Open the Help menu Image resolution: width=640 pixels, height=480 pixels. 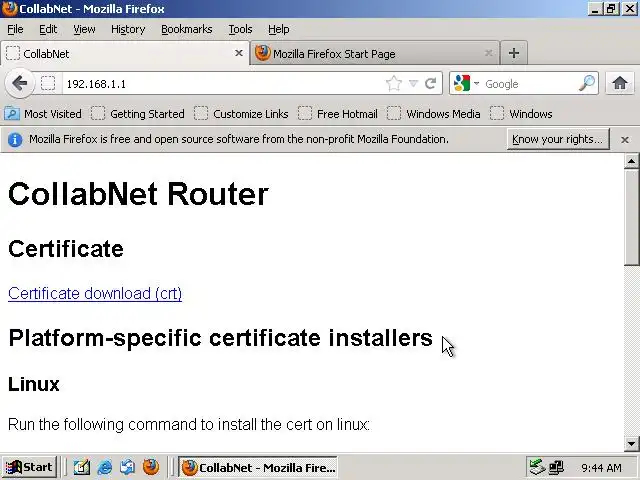[278, 29]
